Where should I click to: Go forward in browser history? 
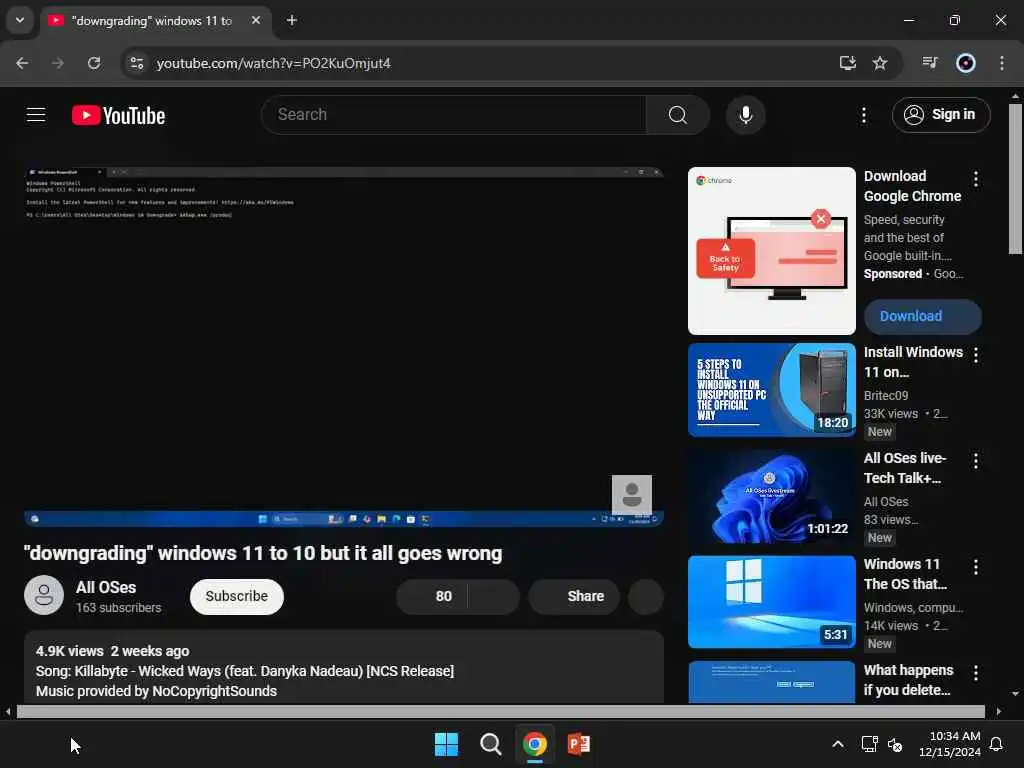[x=58, y=63]
